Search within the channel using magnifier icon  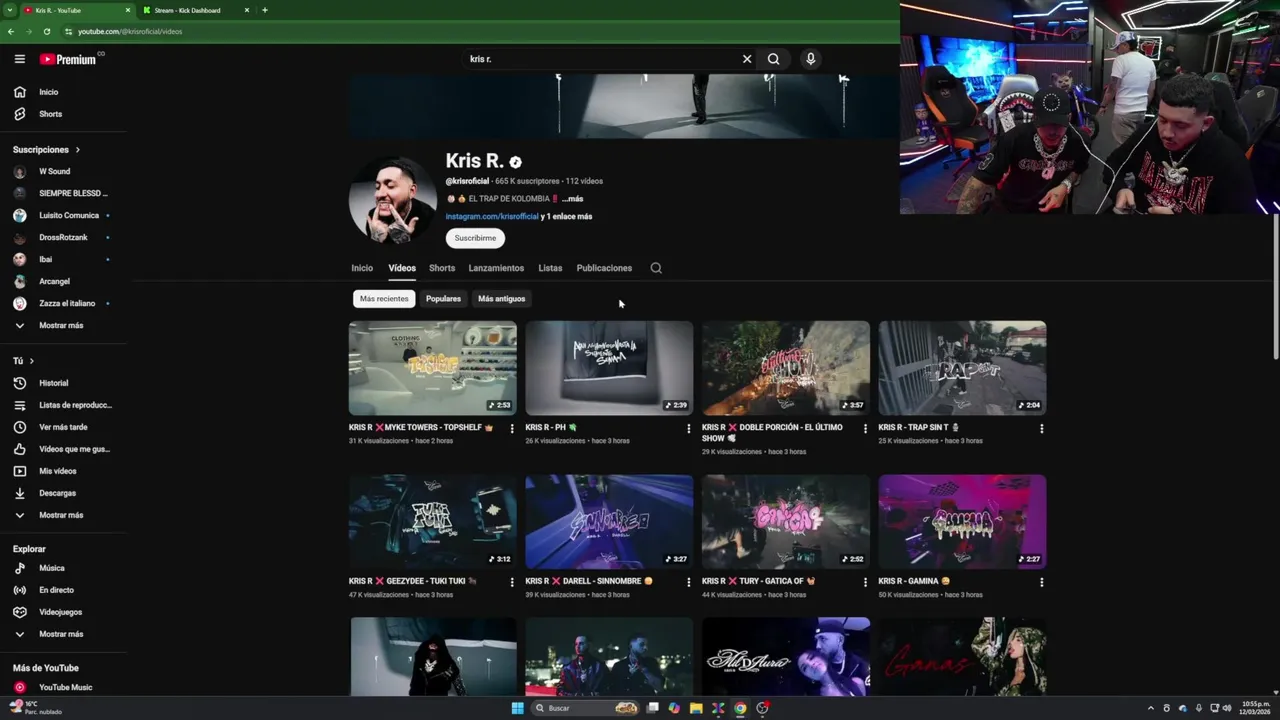[x=656, y=268]
